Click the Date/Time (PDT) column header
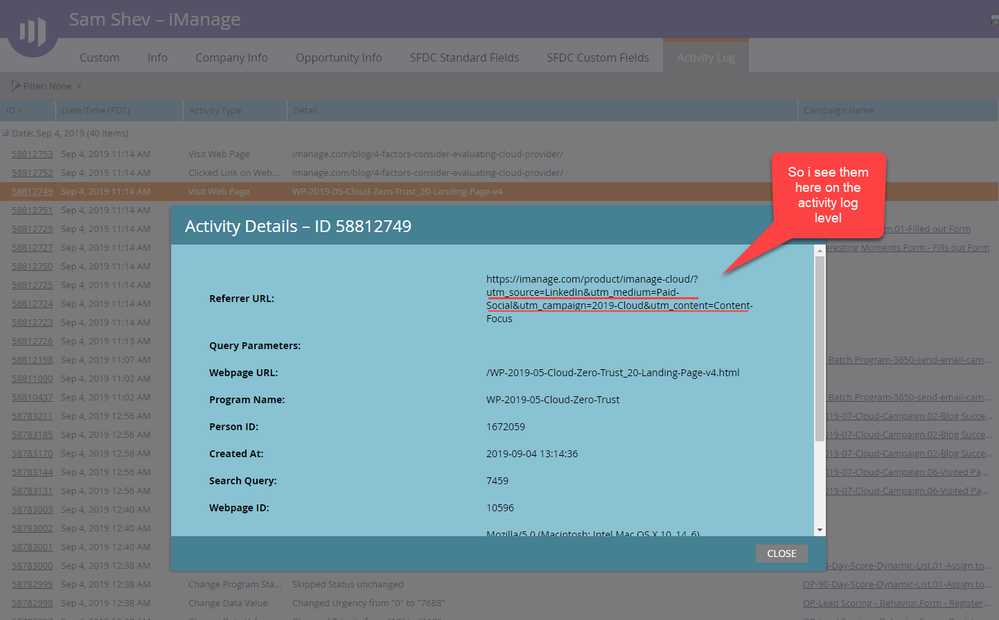Image resolution: width=999 pixels, height=620 pixels. [95, 110]
